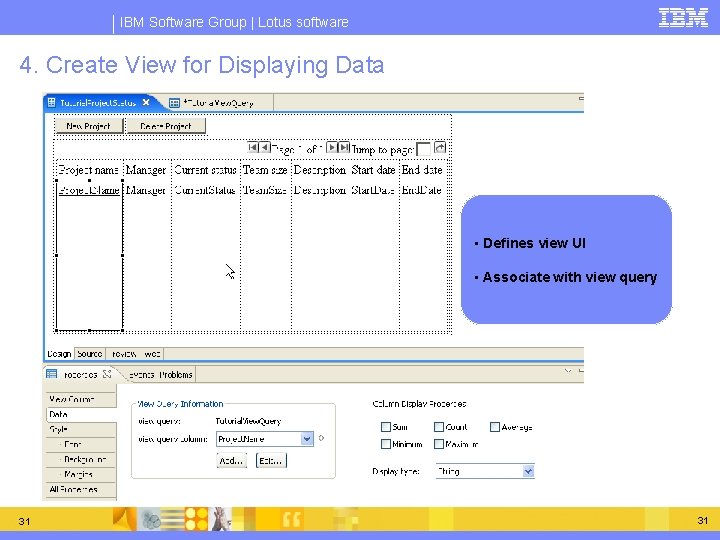Screen dimensions: 720x540
Task: Open Events tab
Action: point(141,375)
